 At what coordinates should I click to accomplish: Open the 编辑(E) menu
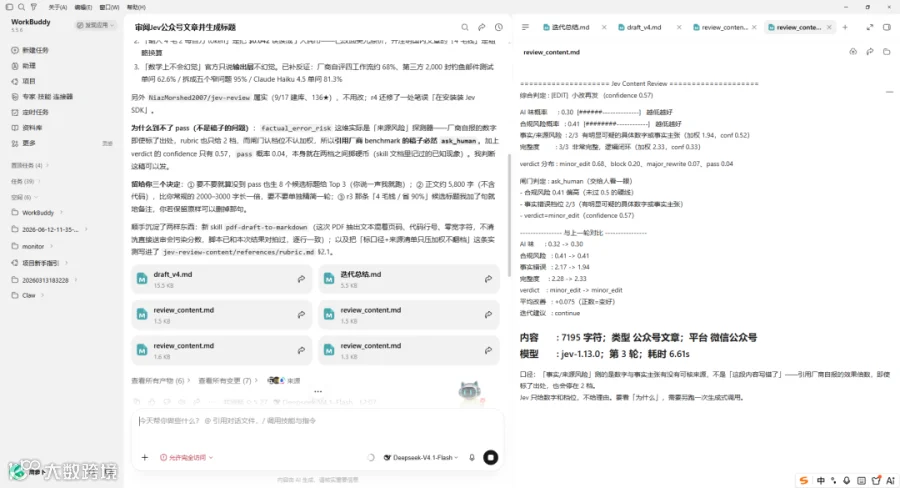pos(83,7)
